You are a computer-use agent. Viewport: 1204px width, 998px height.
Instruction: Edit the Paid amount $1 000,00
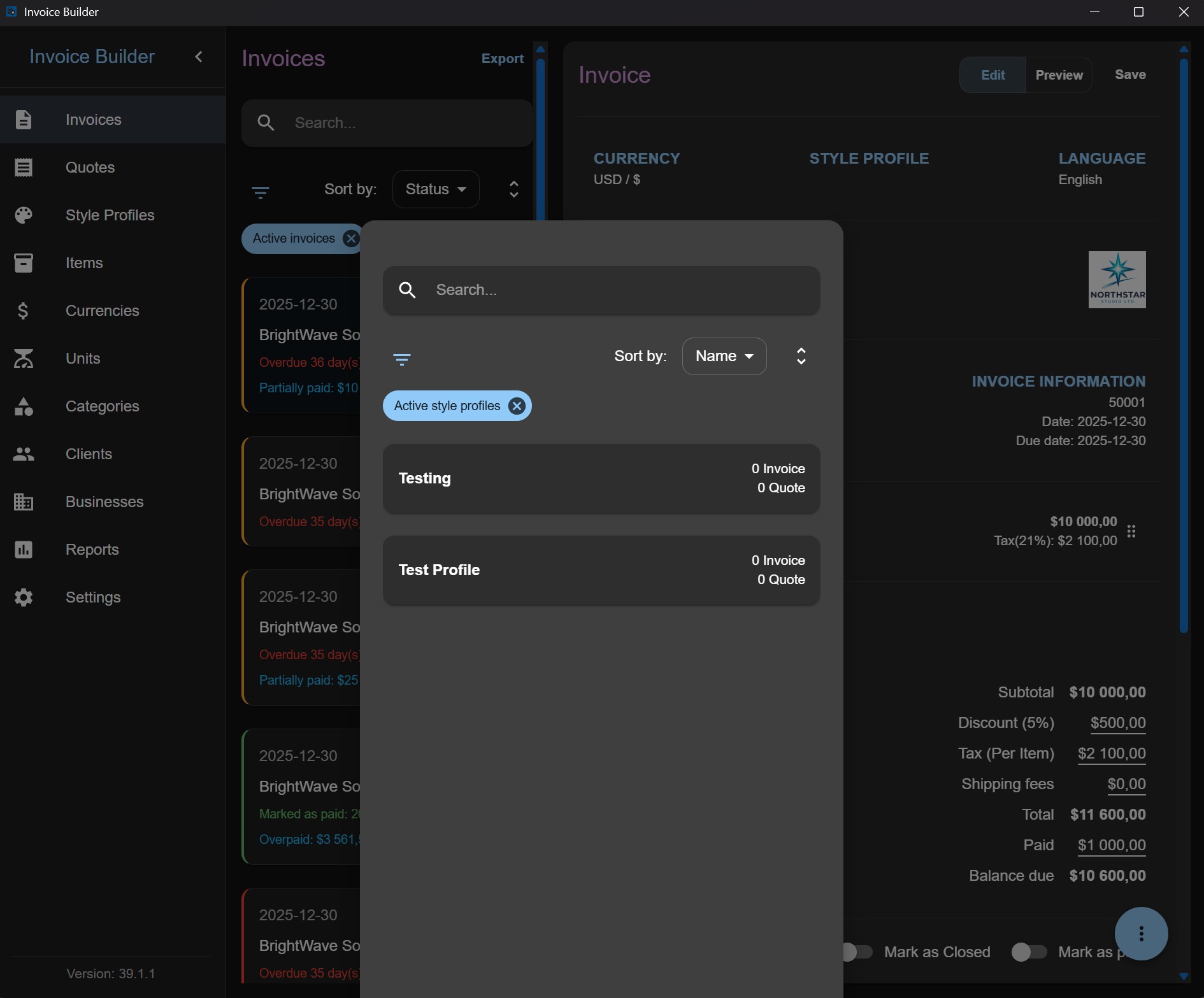click(1112, 845)
